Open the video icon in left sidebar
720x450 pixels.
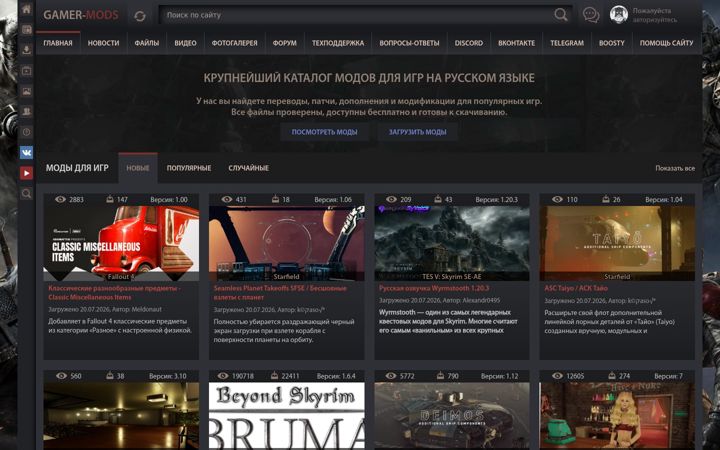pos(26,71)
